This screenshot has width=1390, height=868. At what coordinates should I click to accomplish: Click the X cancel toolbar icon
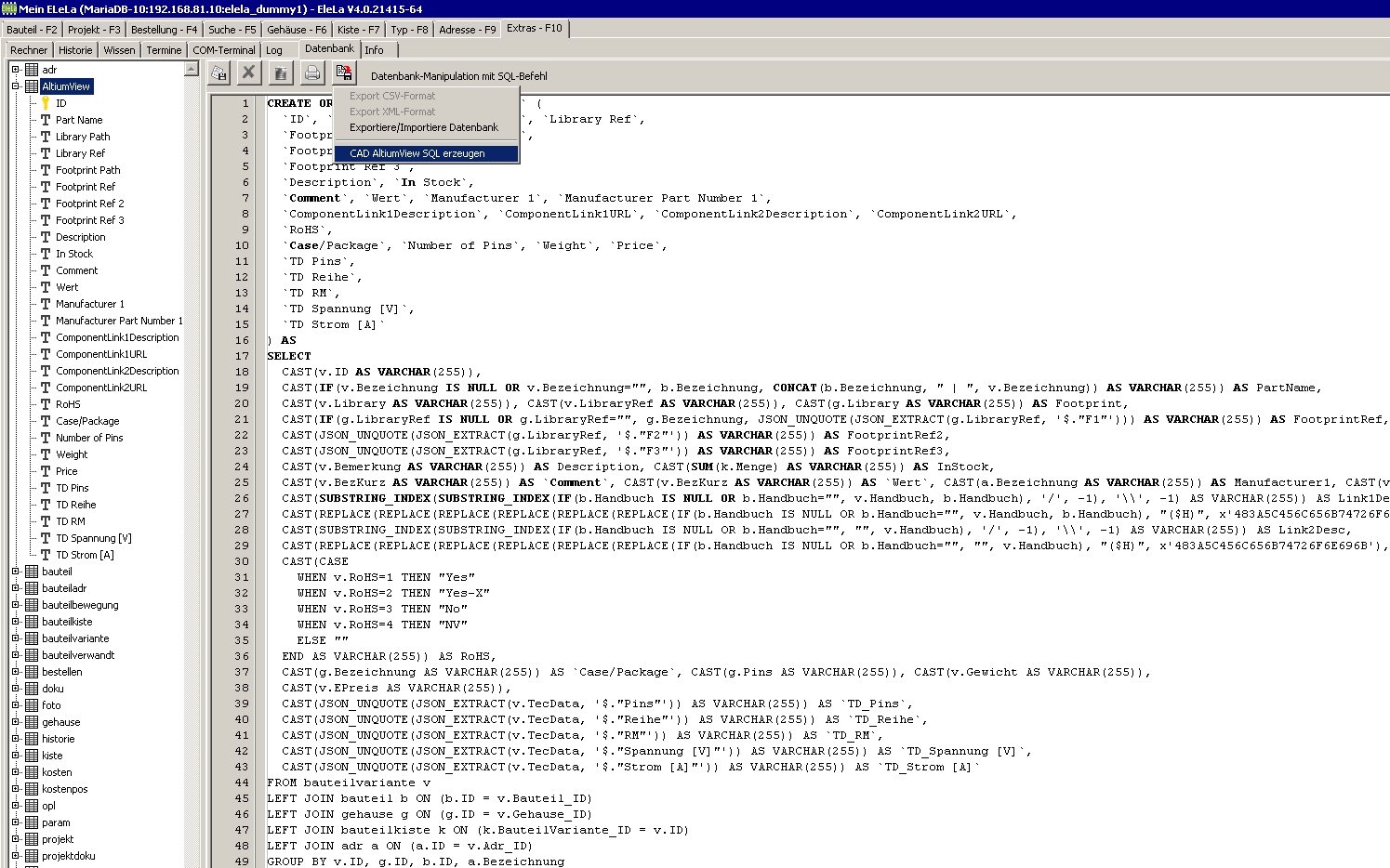(248, 72)
